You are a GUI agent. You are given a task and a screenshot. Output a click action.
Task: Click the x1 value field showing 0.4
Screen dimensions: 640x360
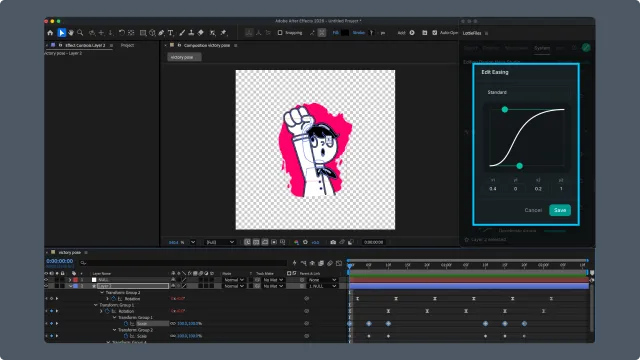[x=493, y=189]
